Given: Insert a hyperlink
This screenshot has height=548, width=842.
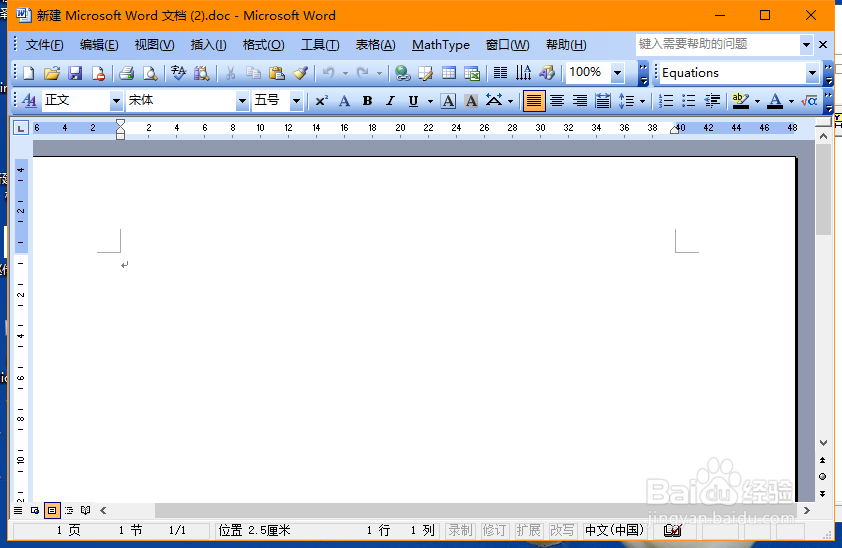Looking at the screenshot, I should [x=402, y=73].
